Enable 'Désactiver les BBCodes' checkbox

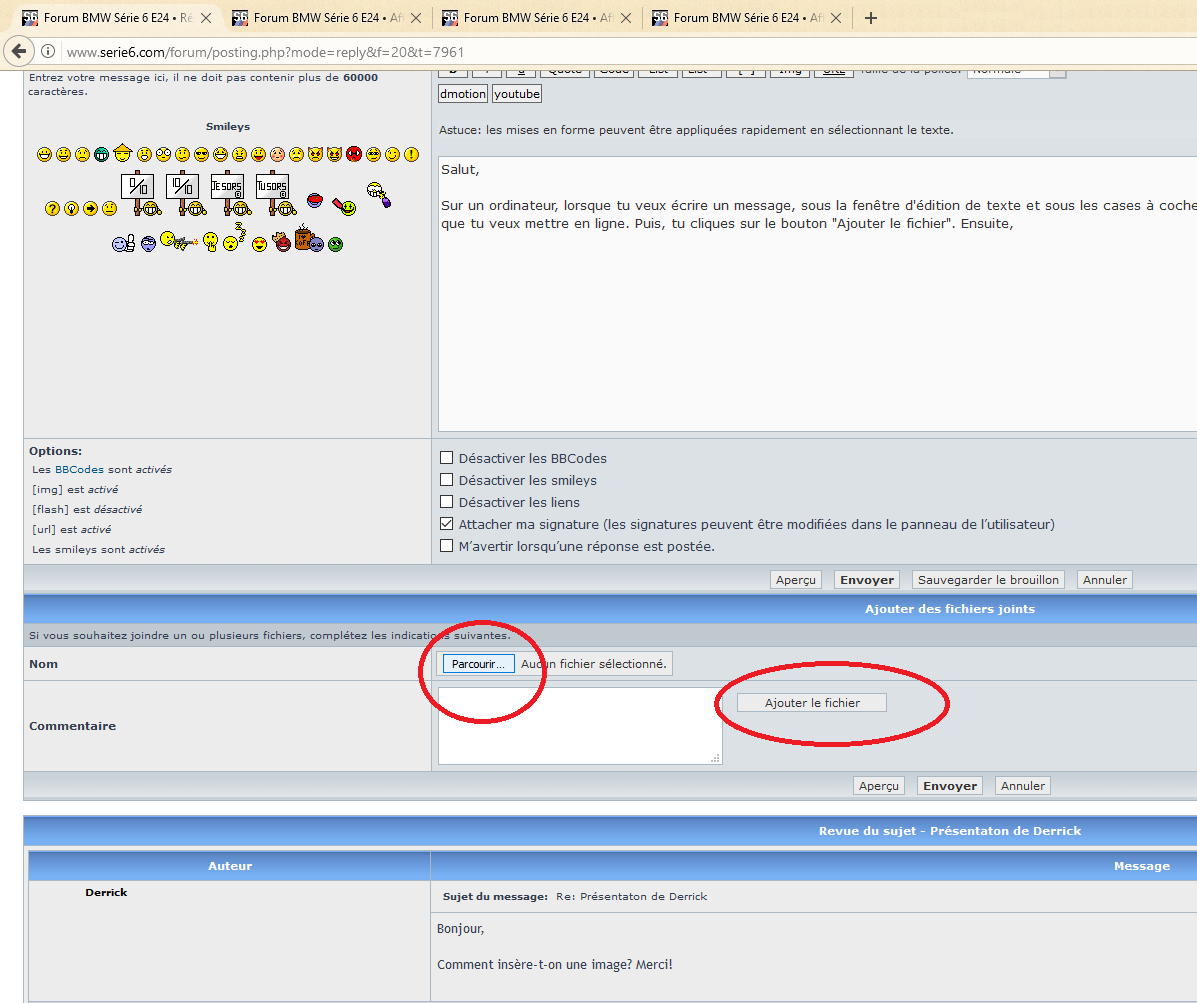tap(447, 458)
